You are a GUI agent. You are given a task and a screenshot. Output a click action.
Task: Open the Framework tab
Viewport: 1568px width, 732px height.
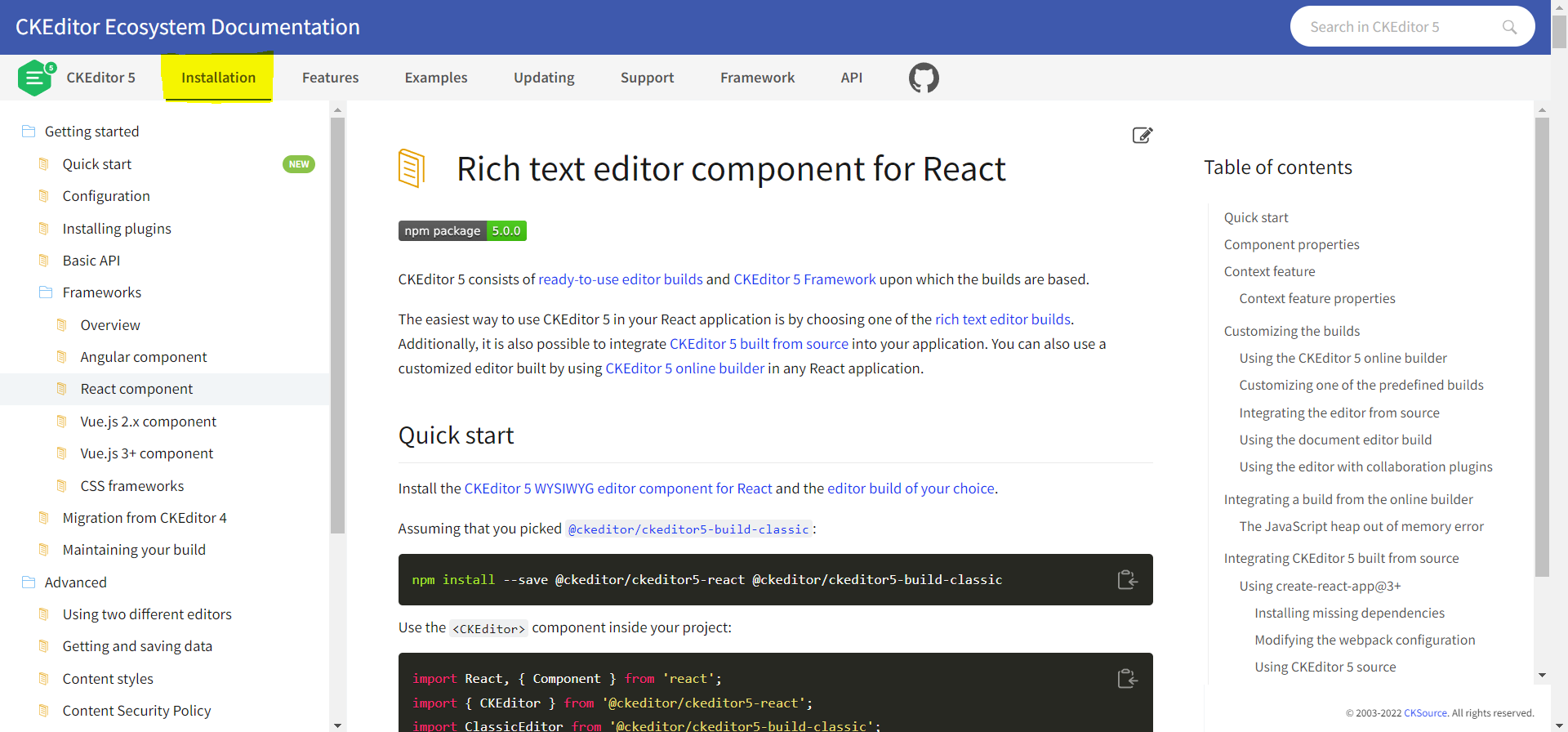[757, 78]
